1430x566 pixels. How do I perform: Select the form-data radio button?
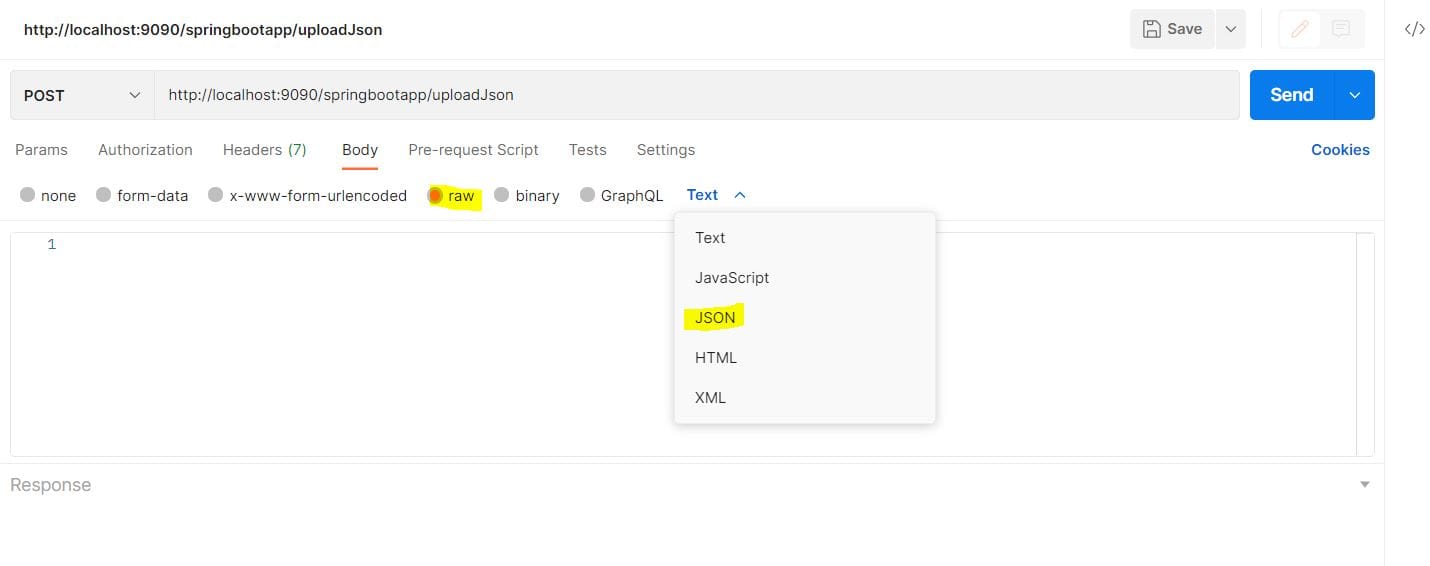[103, 196]
